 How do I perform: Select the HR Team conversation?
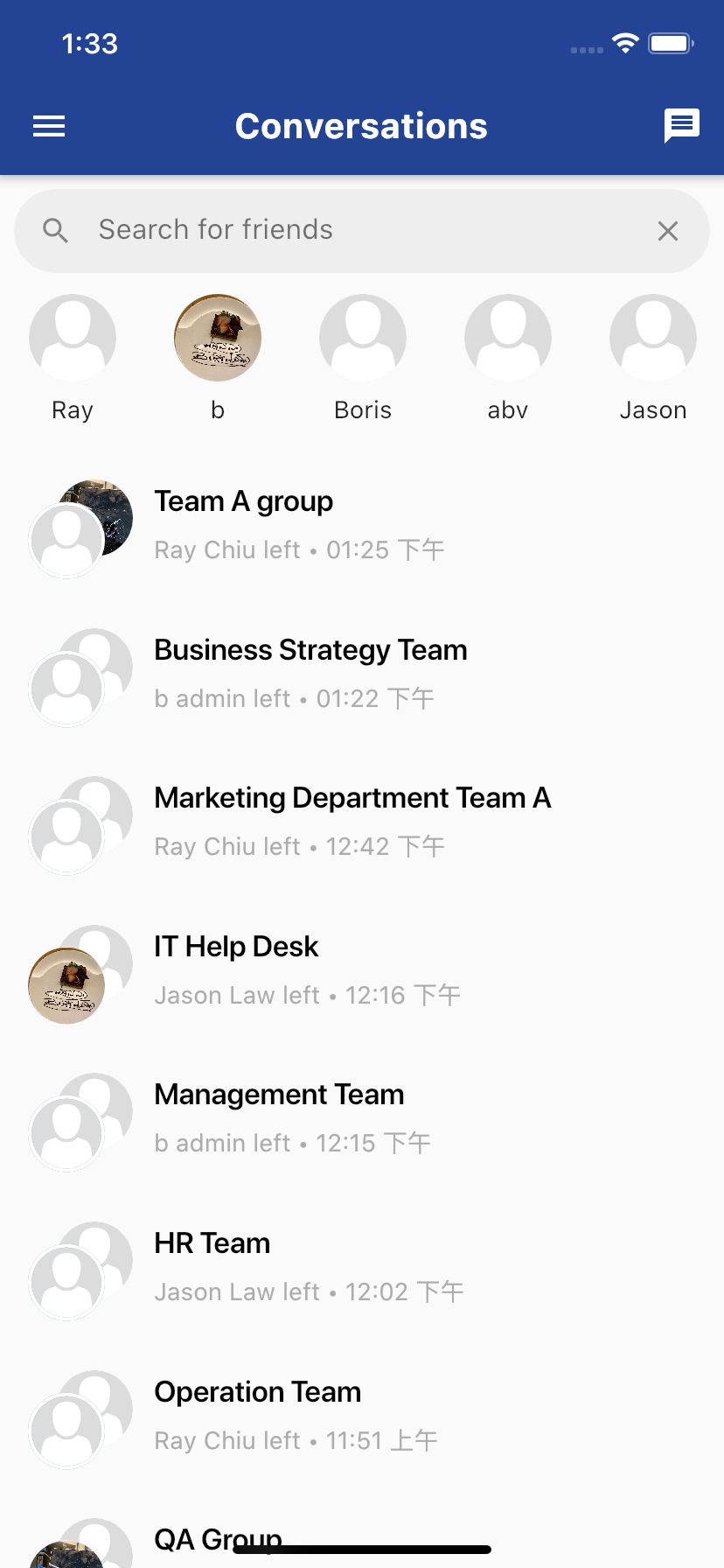pyautogui.click(x=362, y=1268)
